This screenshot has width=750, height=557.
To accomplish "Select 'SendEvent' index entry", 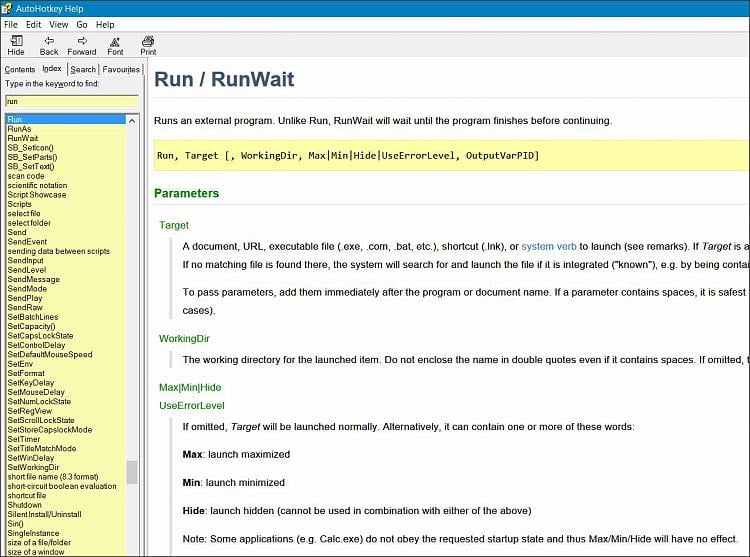I will click(x=27, y=242).
